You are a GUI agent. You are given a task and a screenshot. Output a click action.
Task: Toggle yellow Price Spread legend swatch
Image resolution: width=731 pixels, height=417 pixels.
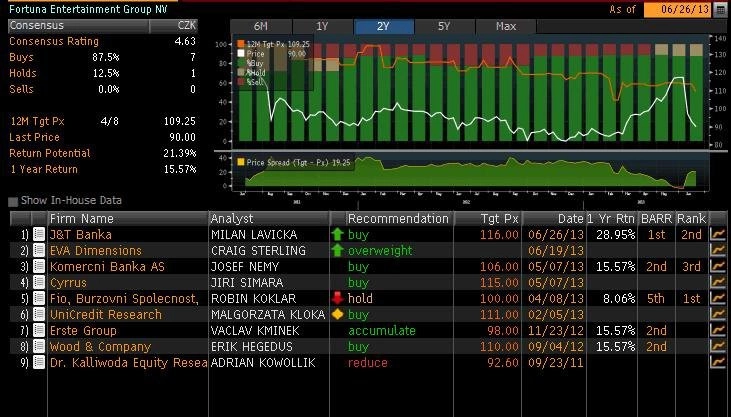[241, 162]
